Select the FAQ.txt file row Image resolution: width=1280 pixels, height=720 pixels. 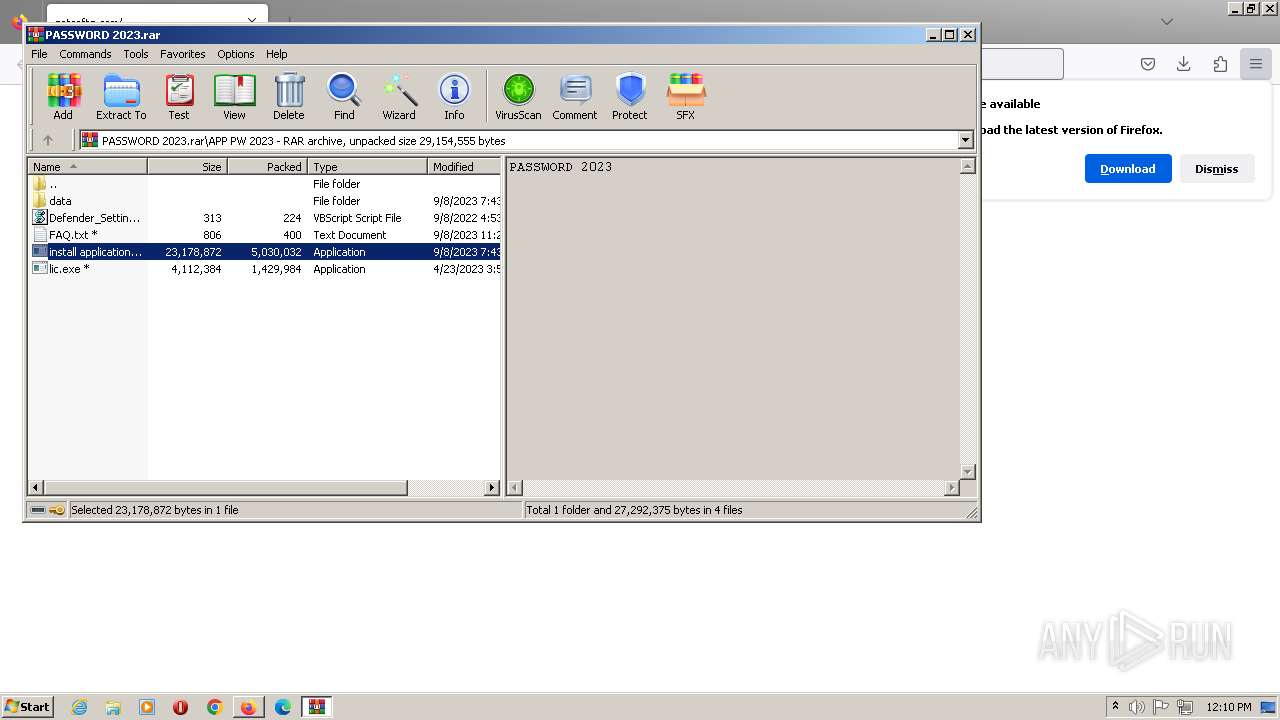265,235
